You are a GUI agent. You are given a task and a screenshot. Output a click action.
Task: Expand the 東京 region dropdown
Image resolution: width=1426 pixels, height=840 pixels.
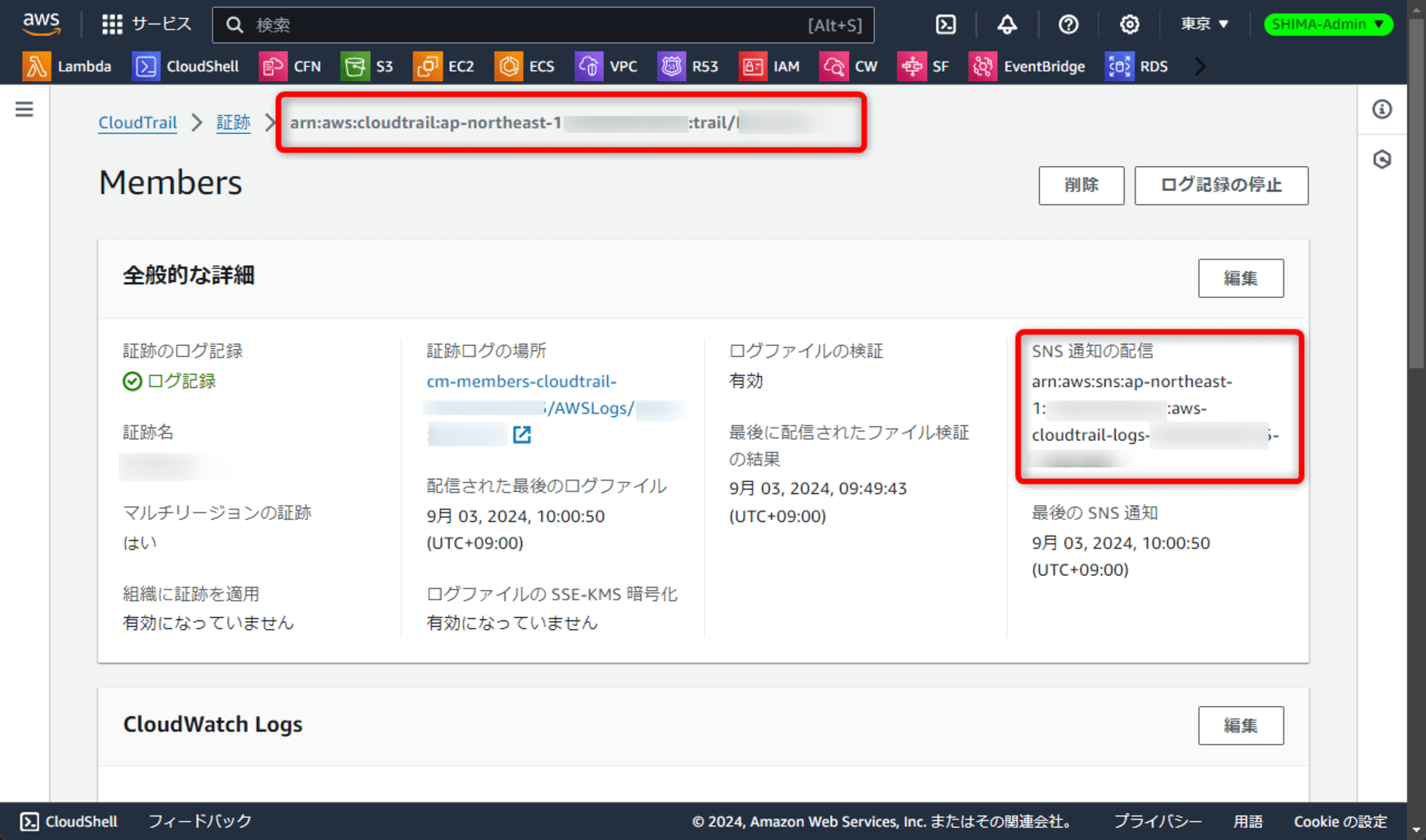pyautogui.click(x=1205, y=24)
